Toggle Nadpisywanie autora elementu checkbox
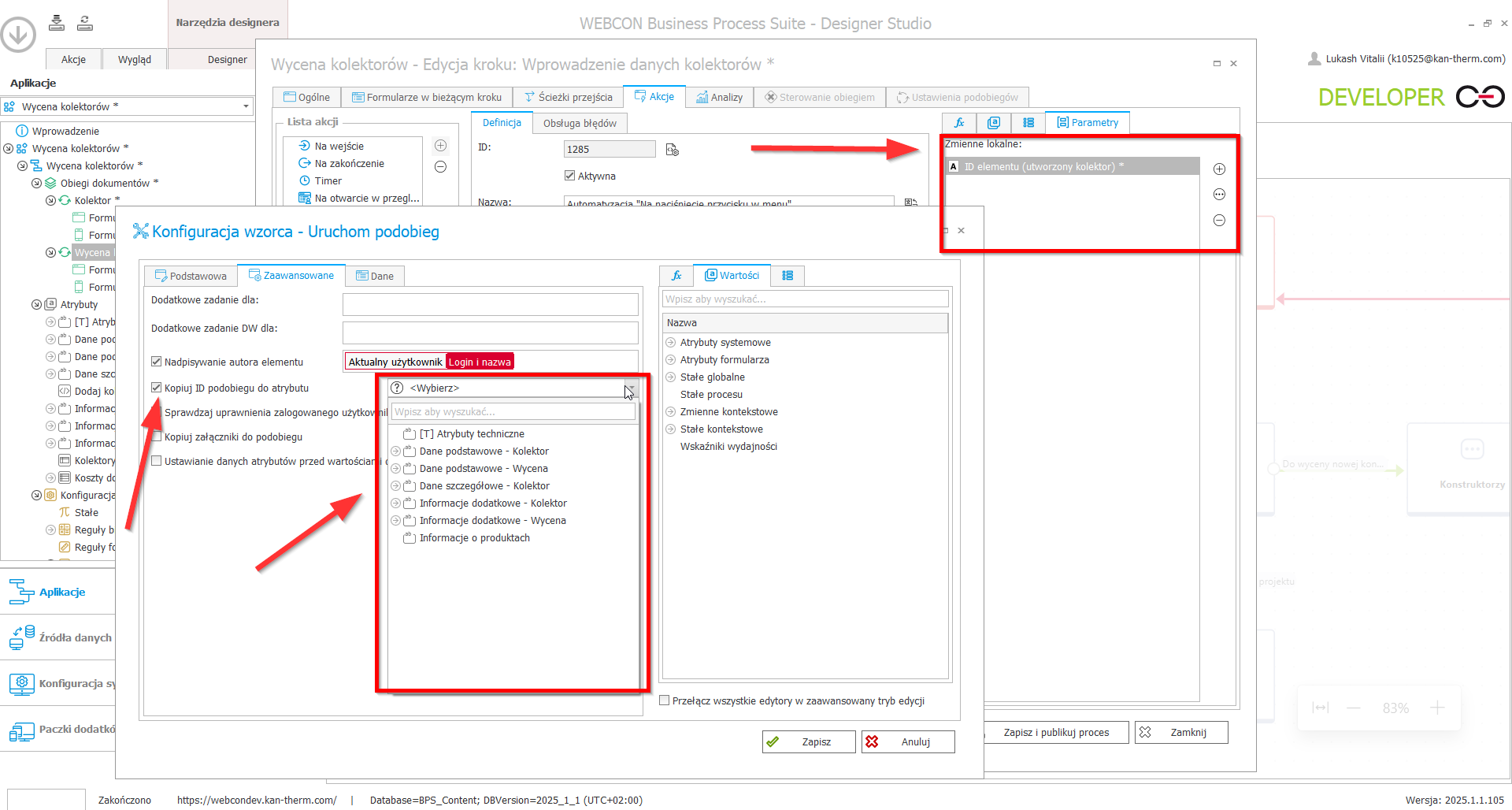The image size is (1512, 810). point(156,362)
